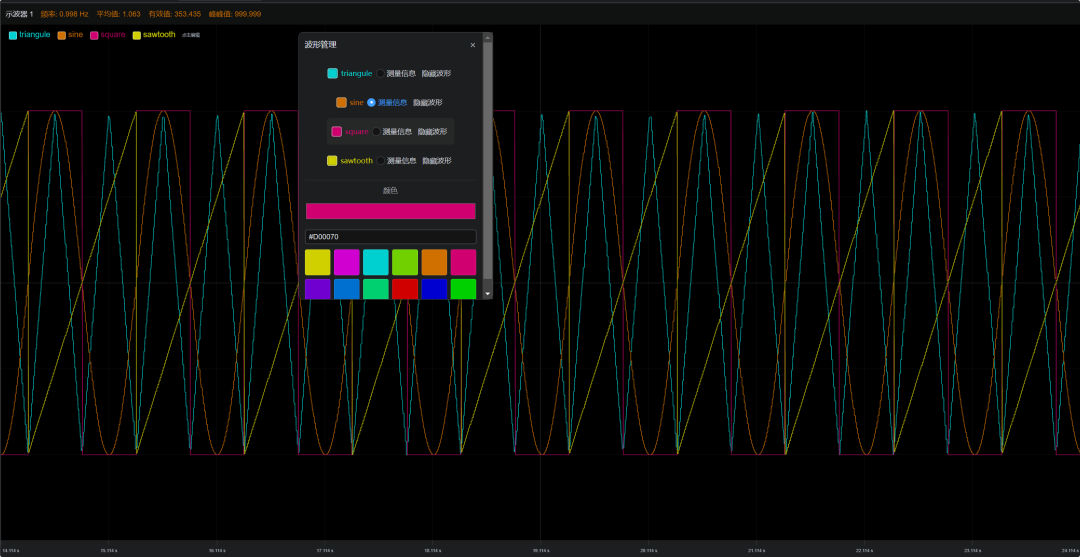Pick the magenta-purple palette swatch

click(x=346, y=262)
